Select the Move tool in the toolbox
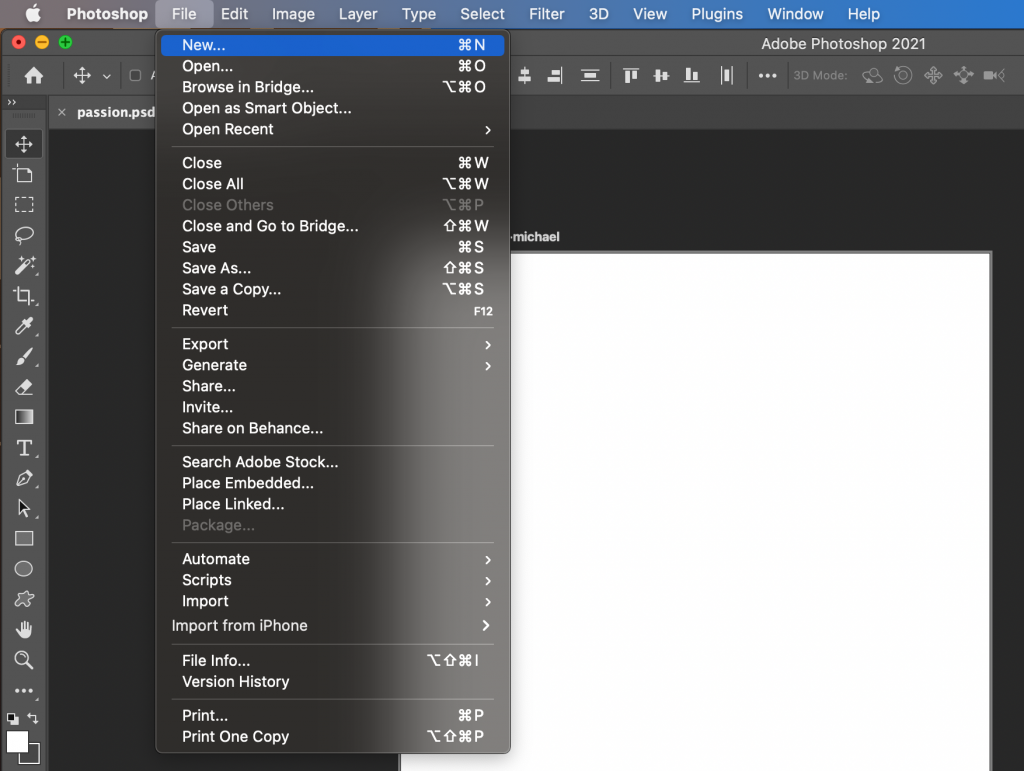The height and width of the screenshot is (771, 1024). pos(24,144)
